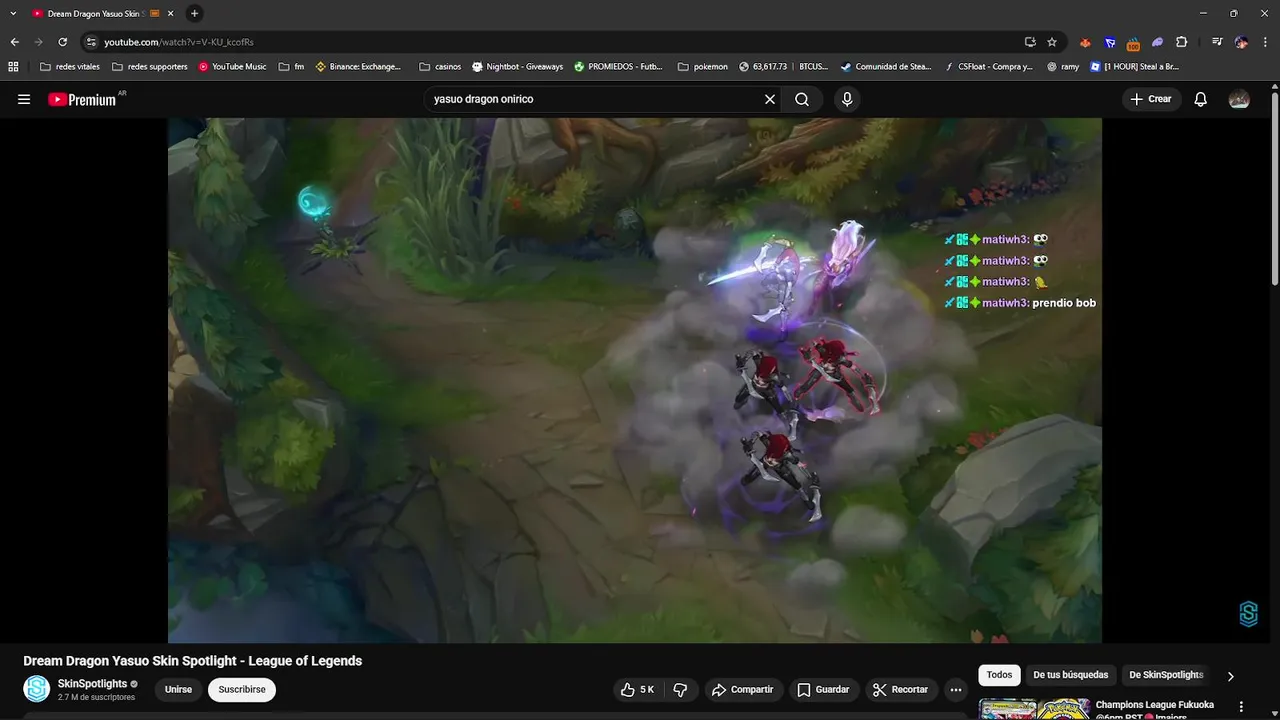This screenshot has height=720, width=1280.
Task: Open the Steal a Br... bookmark
Action: (1135, 67)
